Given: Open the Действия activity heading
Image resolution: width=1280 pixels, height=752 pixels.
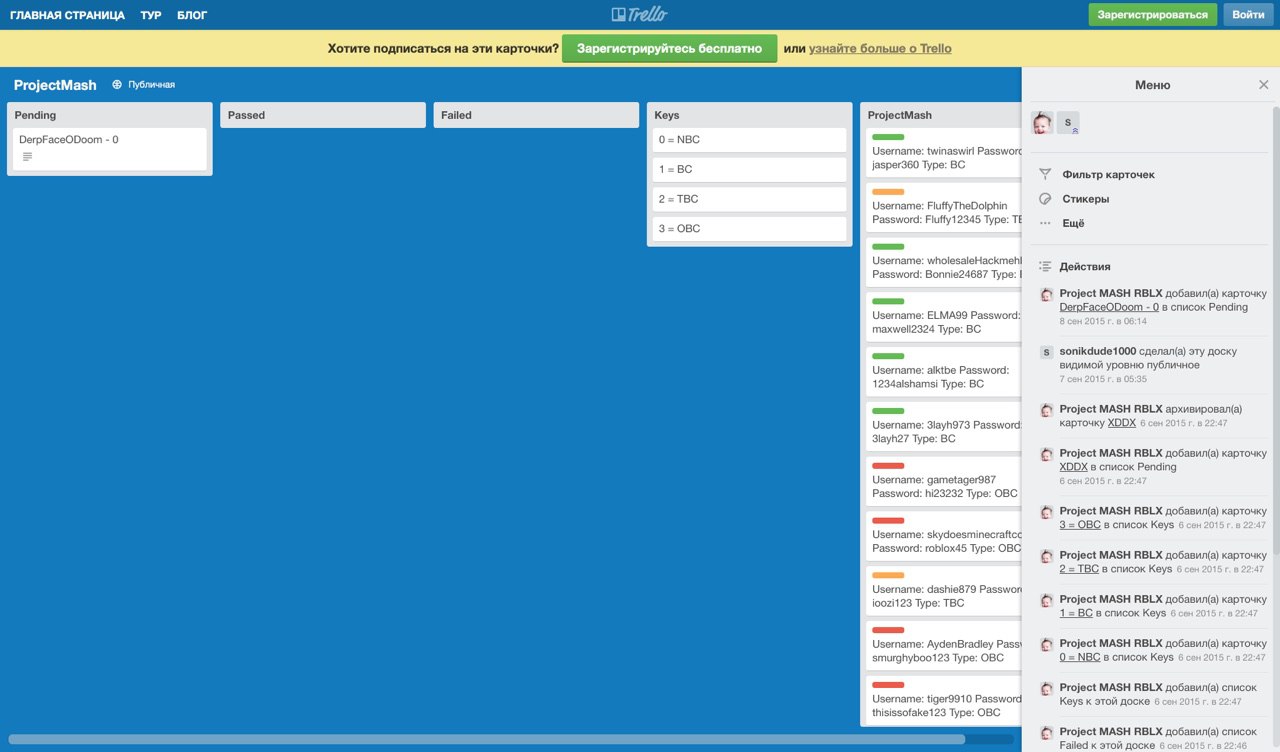Looking at the screenshot, I should (x=1085, y=267).
